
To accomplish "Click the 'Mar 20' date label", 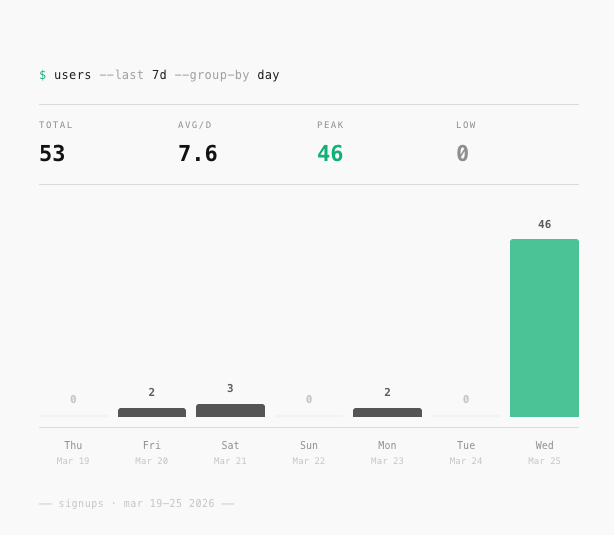I will 152,461.
